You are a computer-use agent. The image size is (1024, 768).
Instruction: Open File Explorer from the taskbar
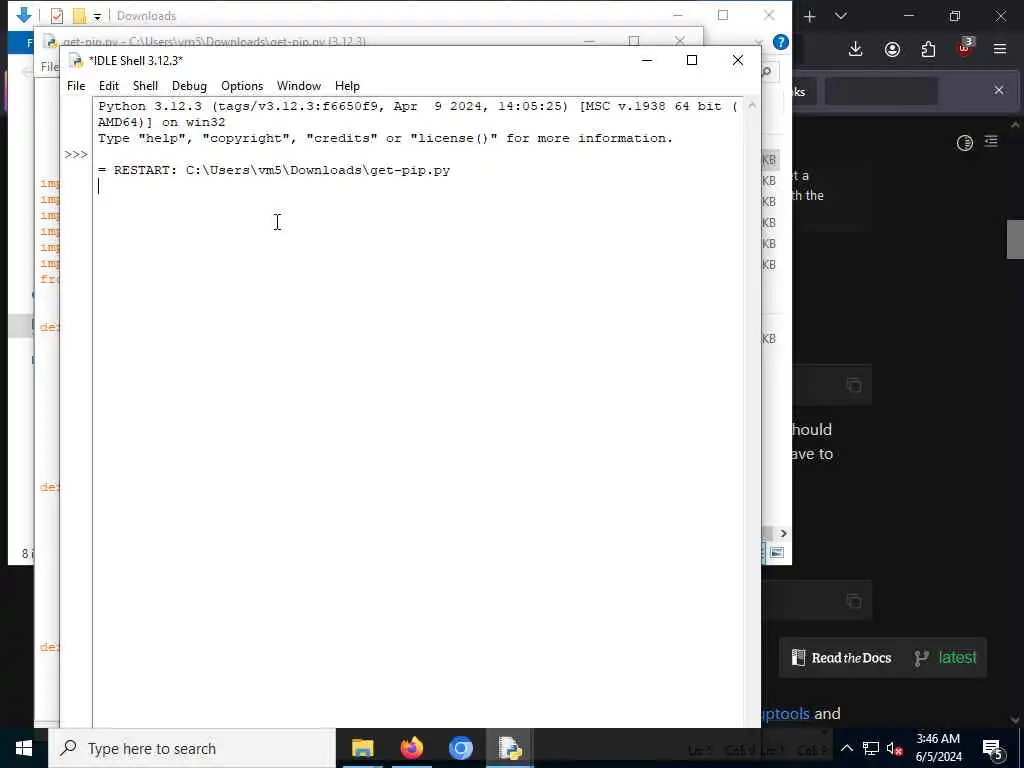pyautogui.click(x=362, y=748)
